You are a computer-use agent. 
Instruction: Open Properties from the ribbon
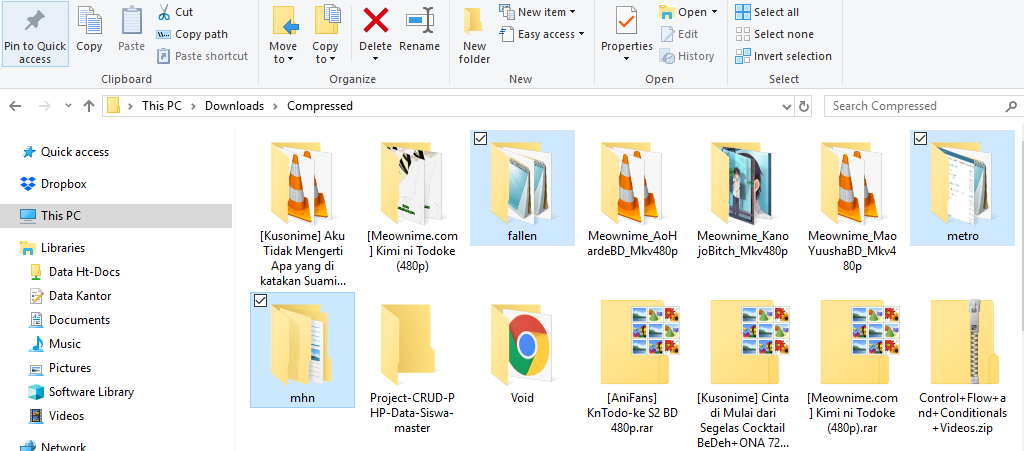(x=626, y=22)
